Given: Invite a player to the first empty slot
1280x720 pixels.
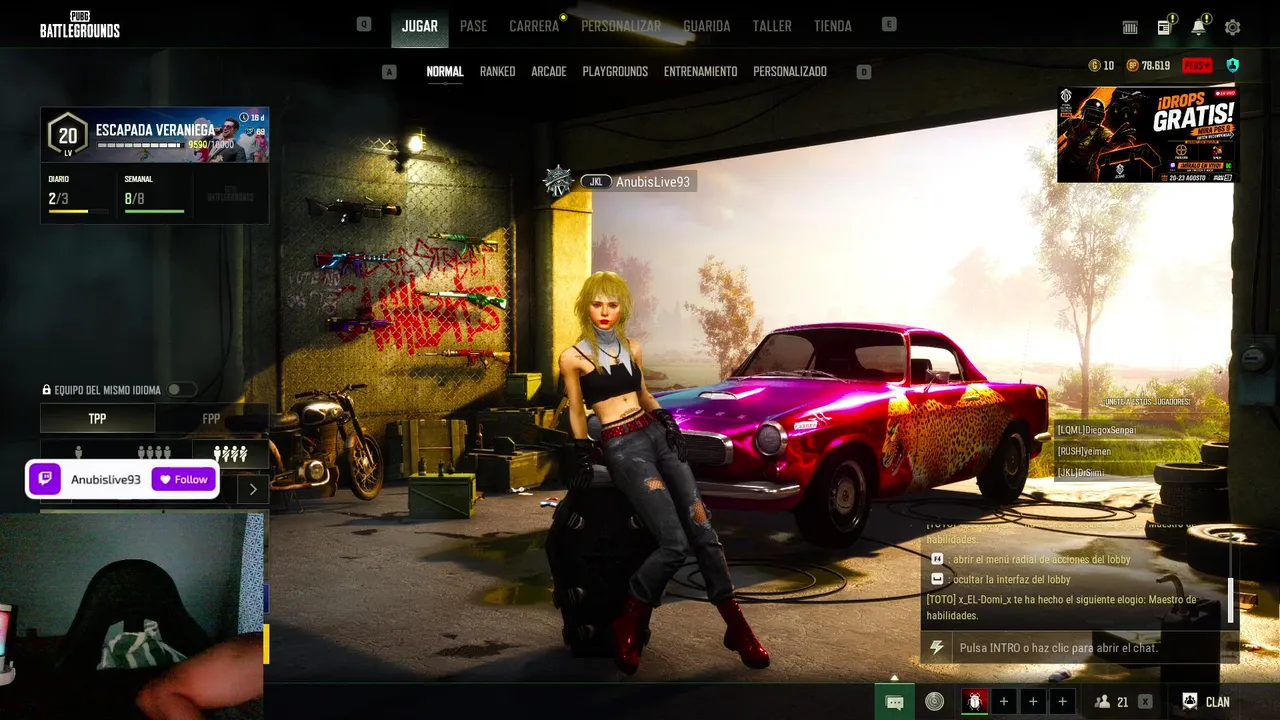Looking at the screenshot, I should pos(1004,701).
